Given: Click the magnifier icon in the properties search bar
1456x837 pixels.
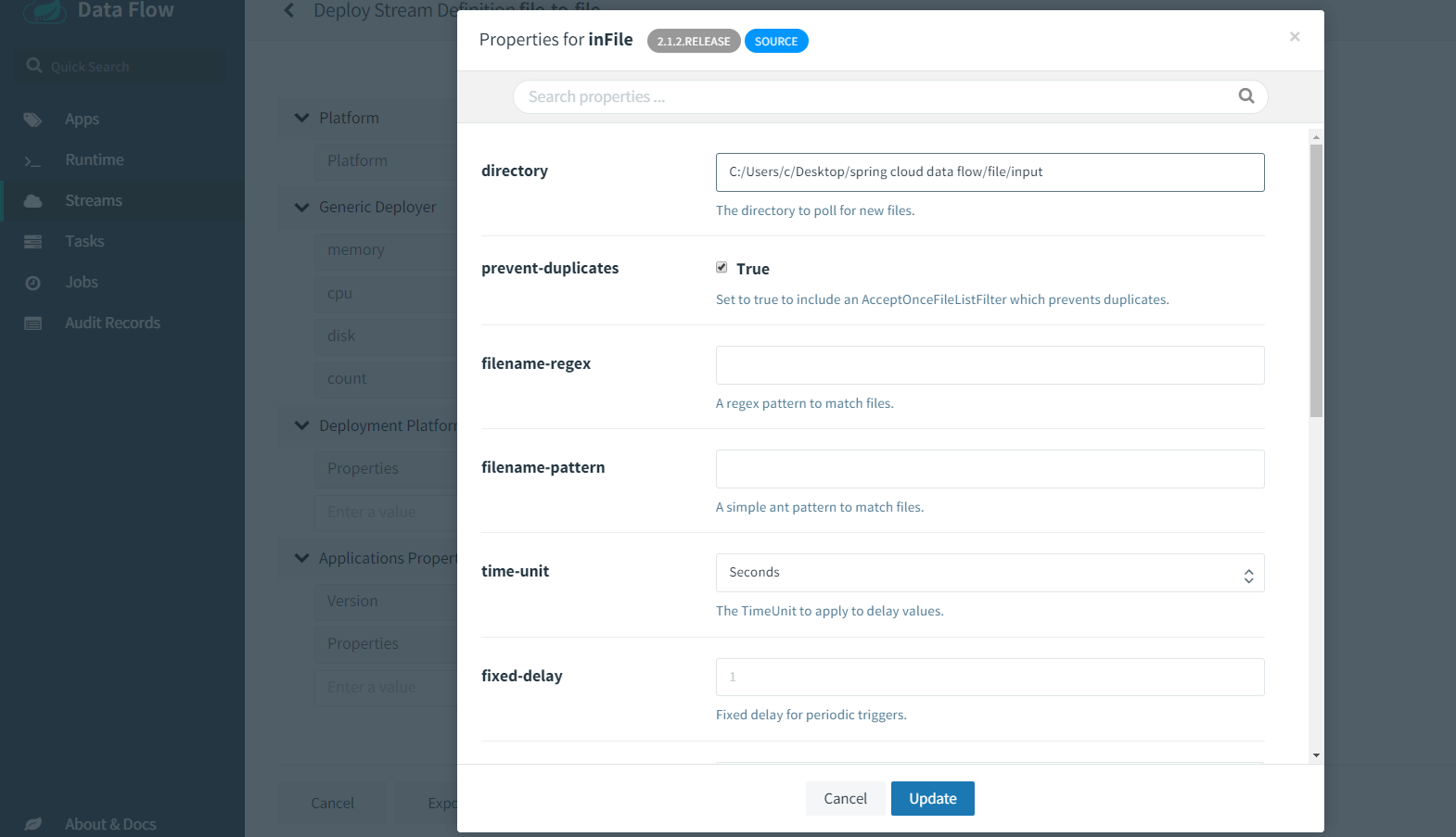Looking at the screenshot, I should [1245, 96].
